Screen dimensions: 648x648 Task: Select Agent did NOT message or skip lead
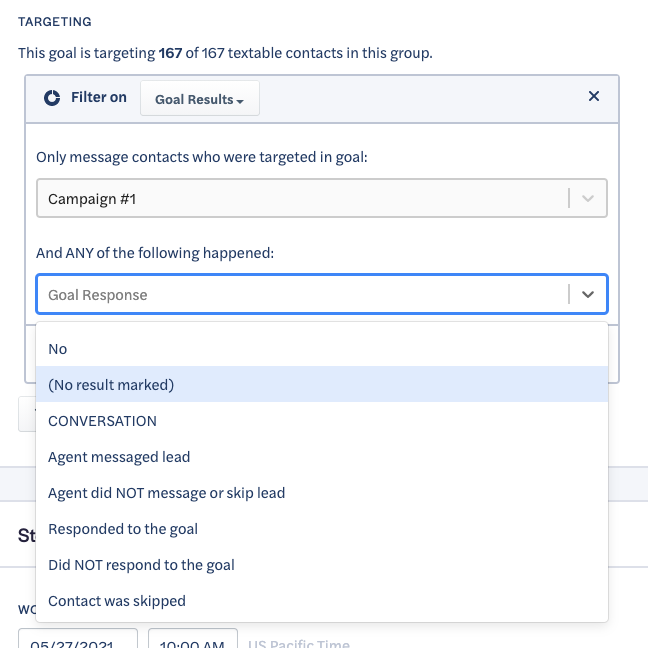click(x=322, y=493)
